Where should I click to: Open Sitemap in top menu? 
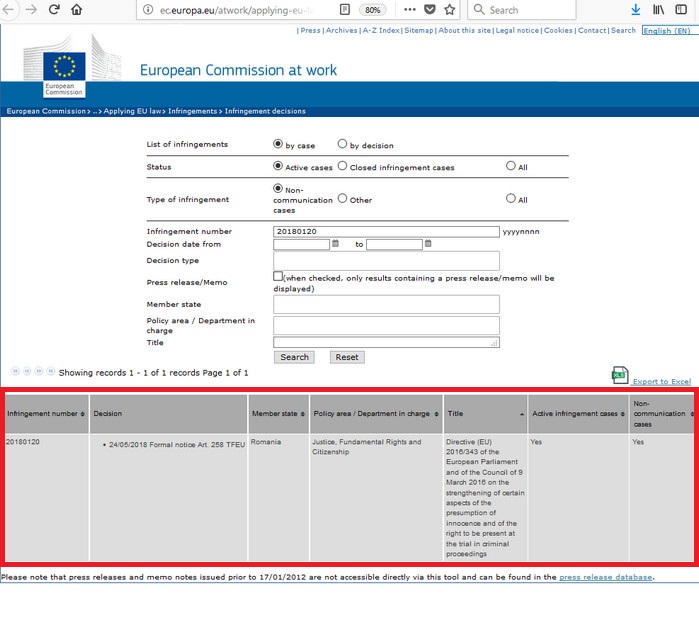pos(419,30)
